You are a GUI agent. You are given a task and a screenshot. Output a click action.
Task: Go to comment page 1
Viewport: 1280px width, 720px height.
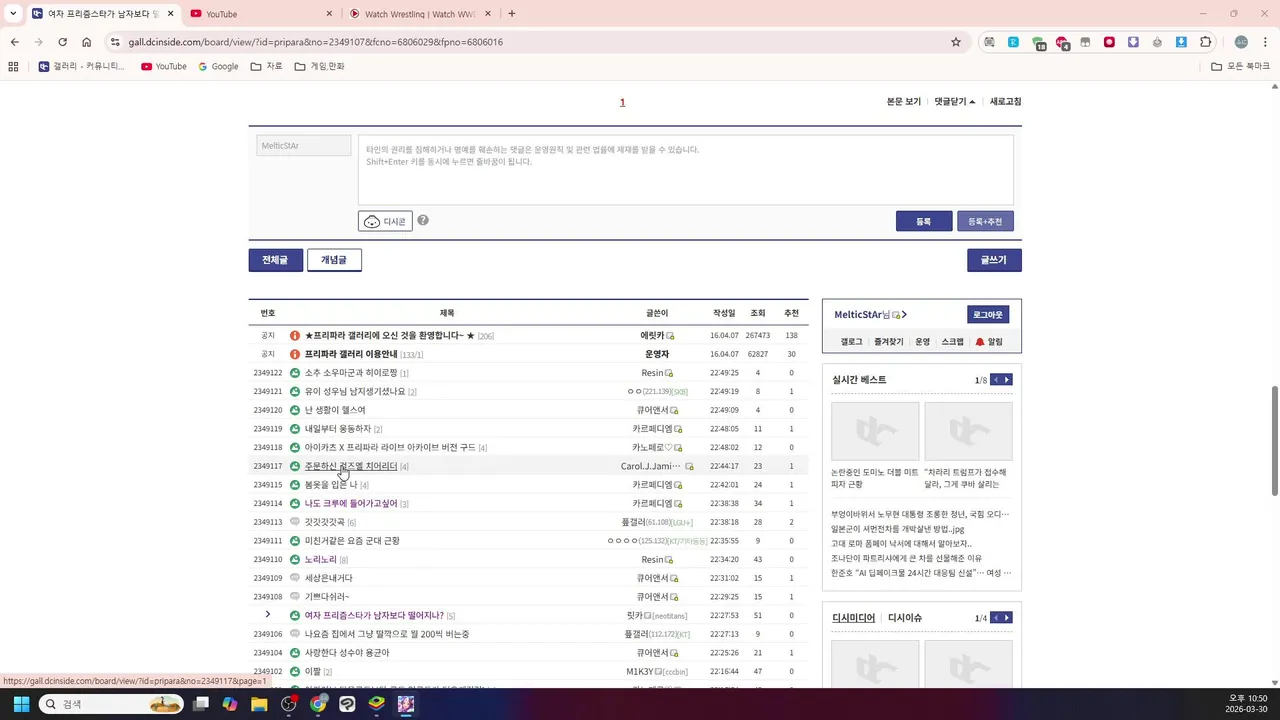click(622, 102)
